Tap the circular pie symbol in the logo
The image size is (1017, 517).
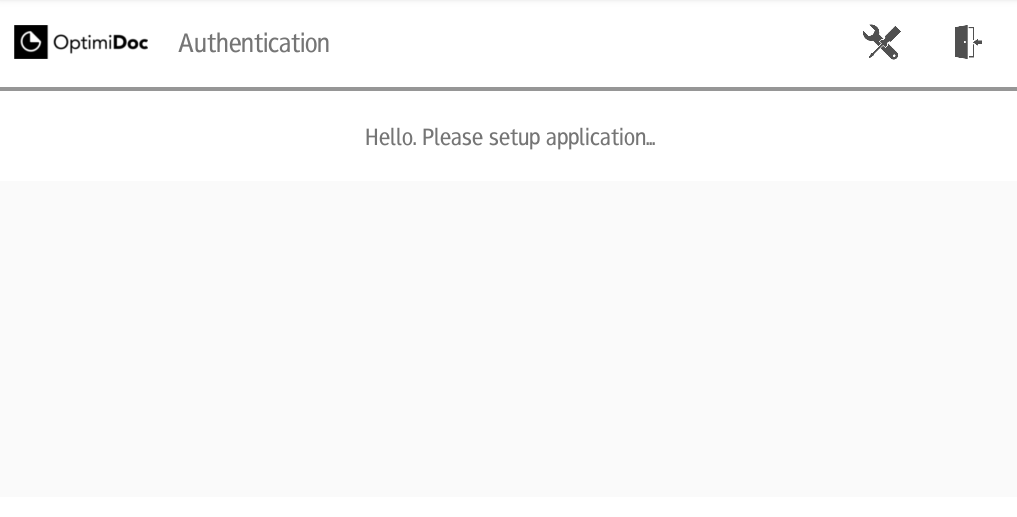[30, 42]
